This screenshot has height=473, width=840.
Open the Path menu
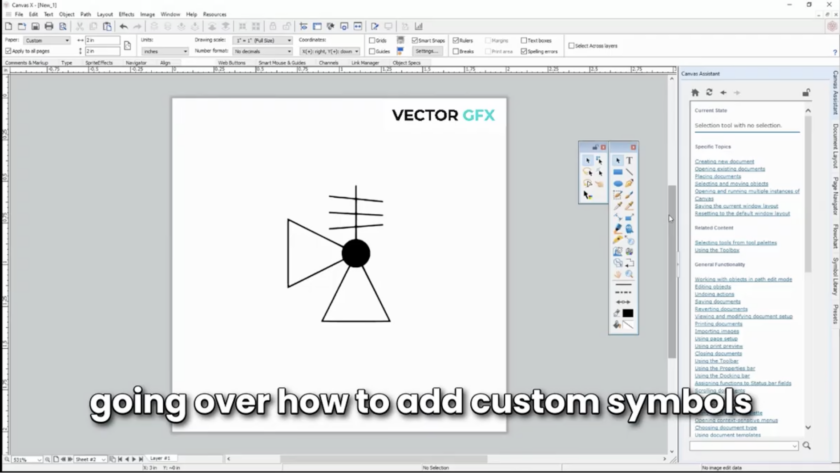86,14
